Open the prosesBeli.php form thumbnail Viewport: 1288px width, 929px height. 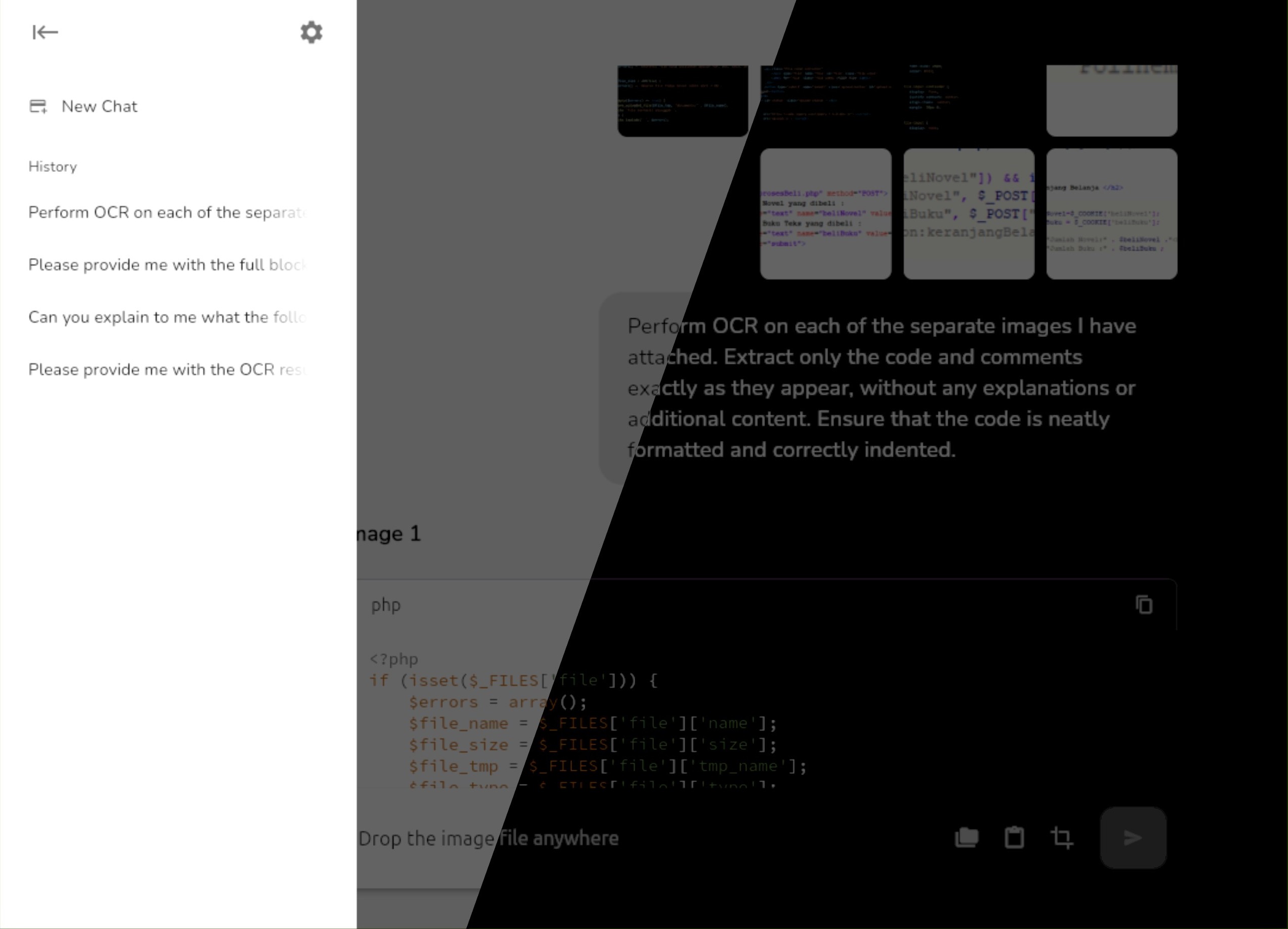826,214
